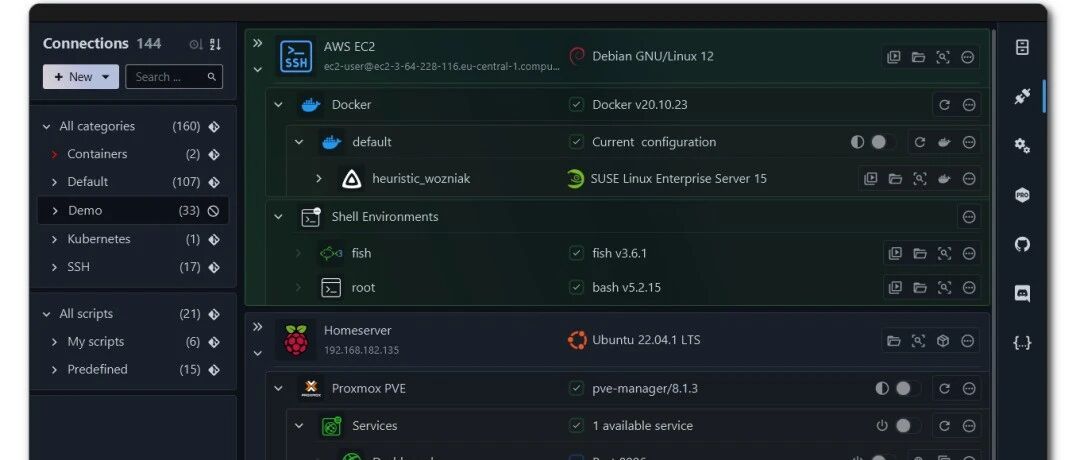Open settings gears icon in right sidebar
The image size is (1080, 460).
pos(1022,145)
